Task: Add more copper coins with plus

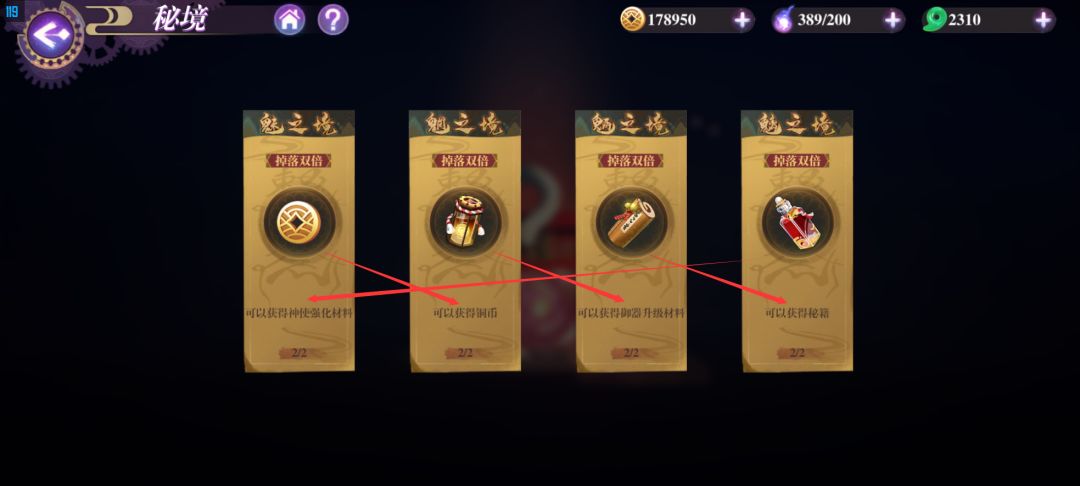Action: pyautogui.click(x=742, y=20)
